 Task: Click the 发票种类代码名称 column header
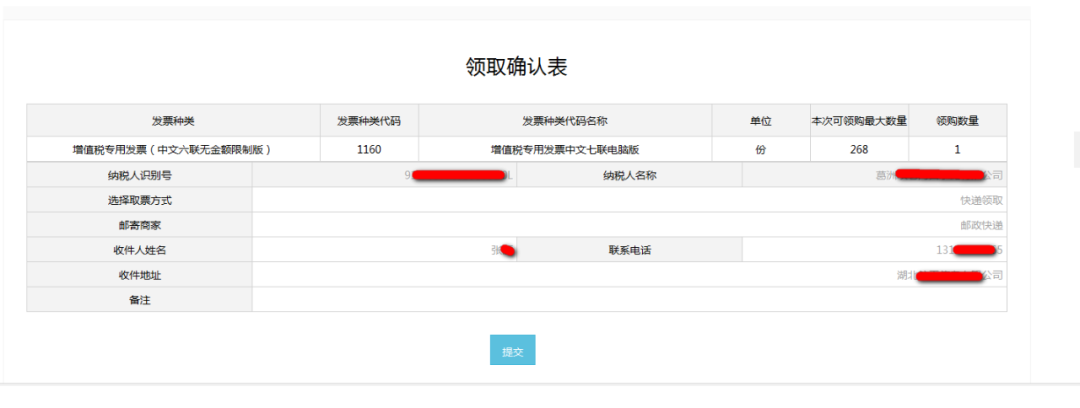565,121
